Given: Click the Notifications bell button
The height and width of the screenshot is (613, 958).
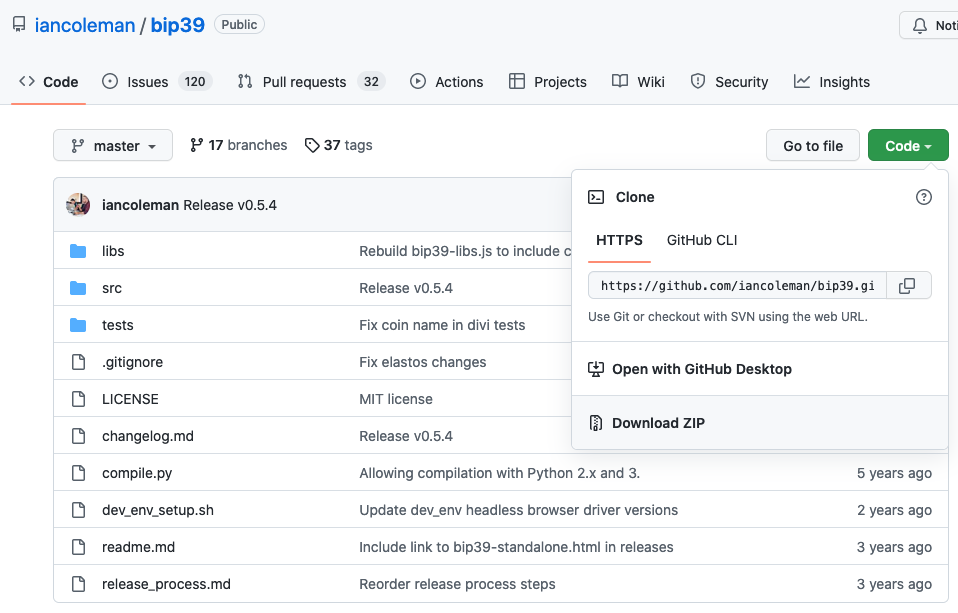Looking at the screenshot, I should pos(930,26).
